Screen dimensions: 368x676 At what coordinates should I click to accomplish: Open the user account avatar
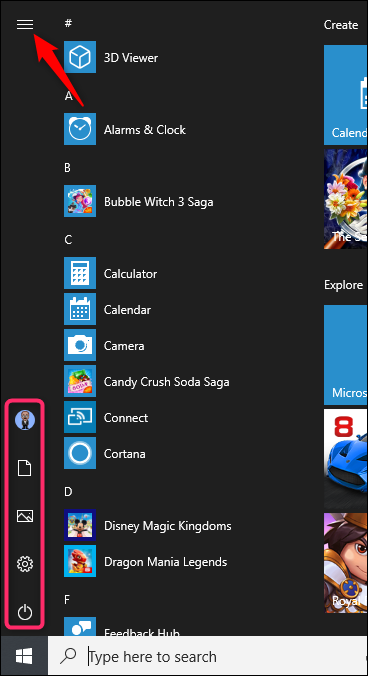coord(25,419)
